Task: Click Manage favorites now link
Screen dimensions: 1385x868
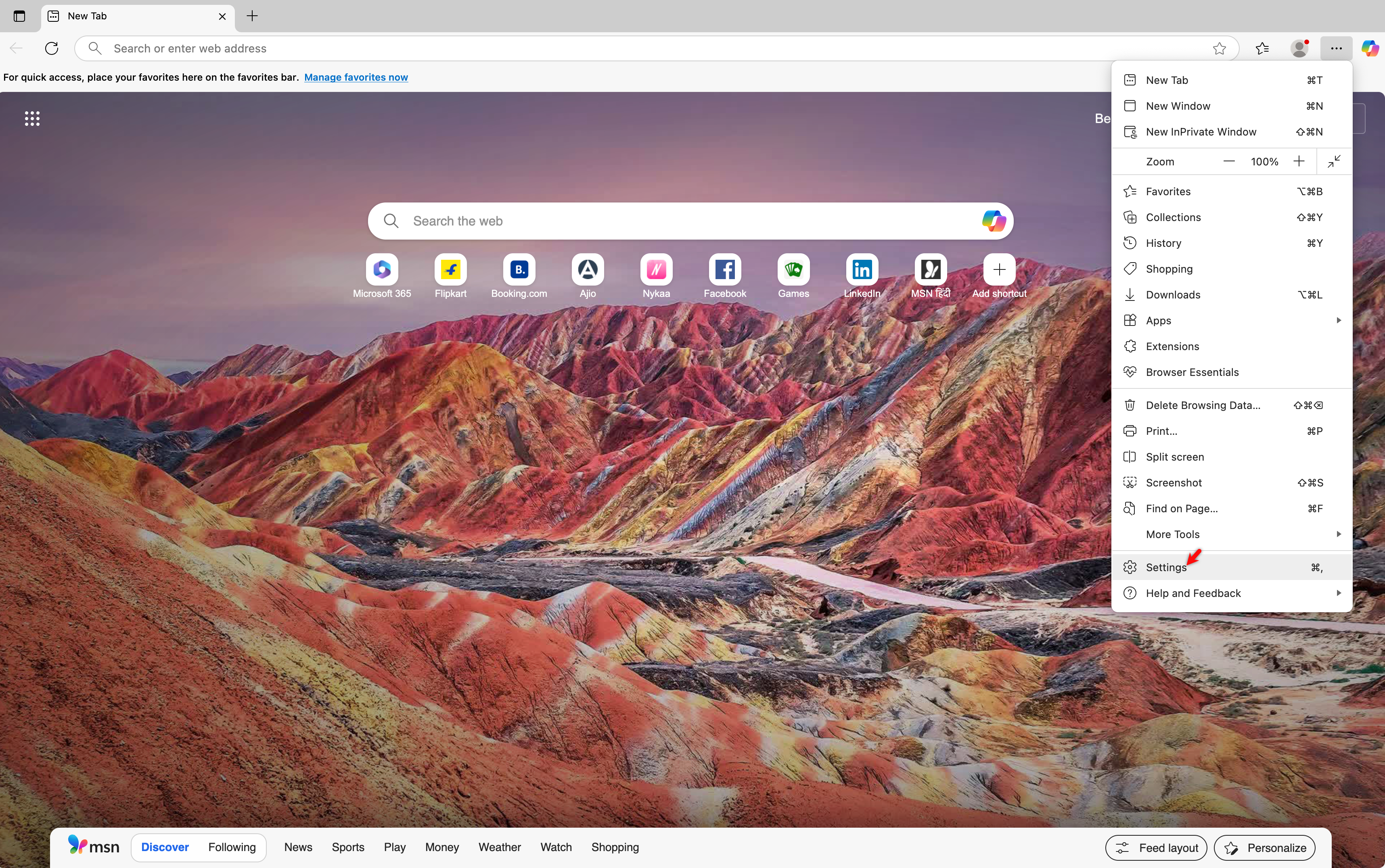Action: [x=356, y=77]
